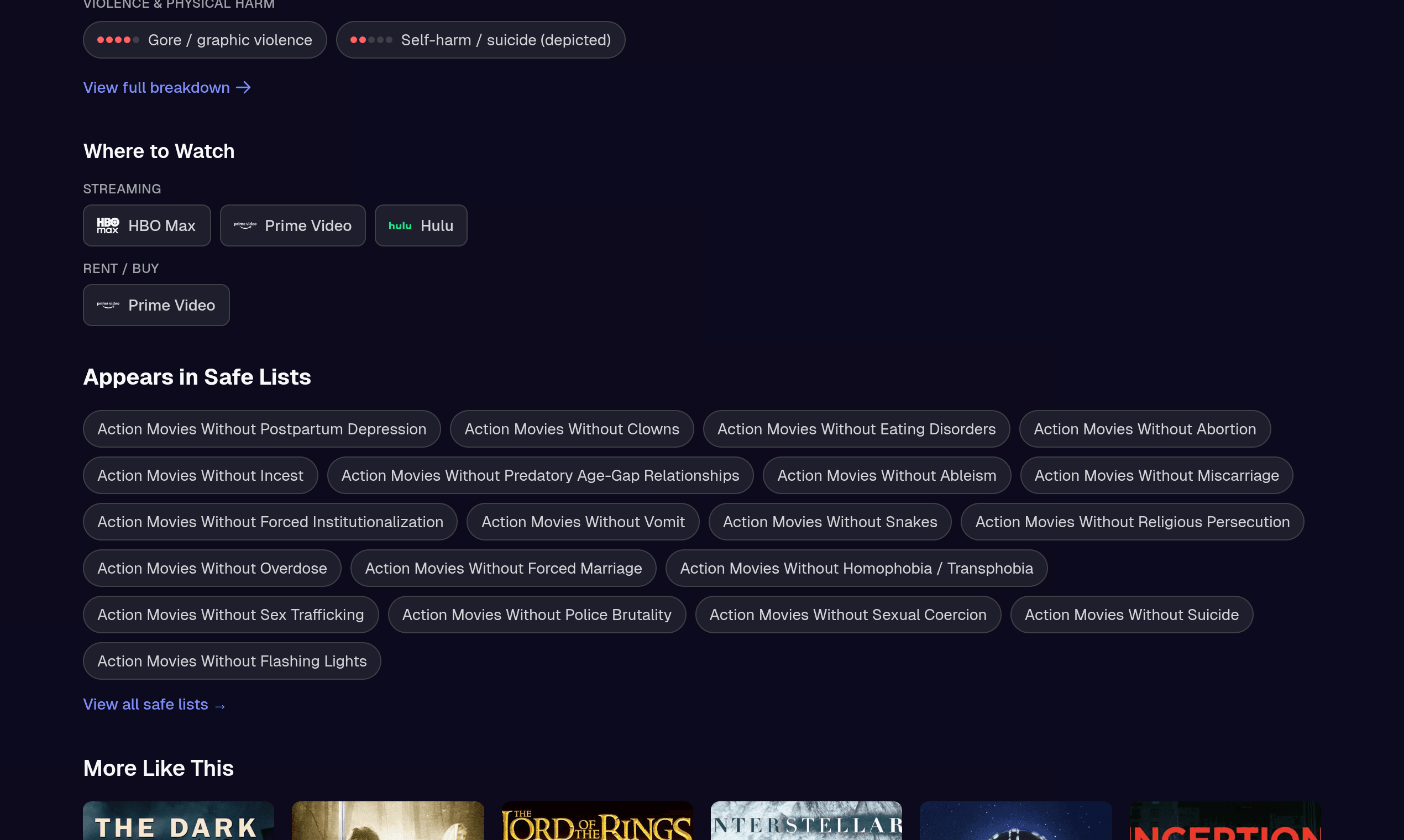Open Action Movies Without Snakes list

tap(829, 521)
